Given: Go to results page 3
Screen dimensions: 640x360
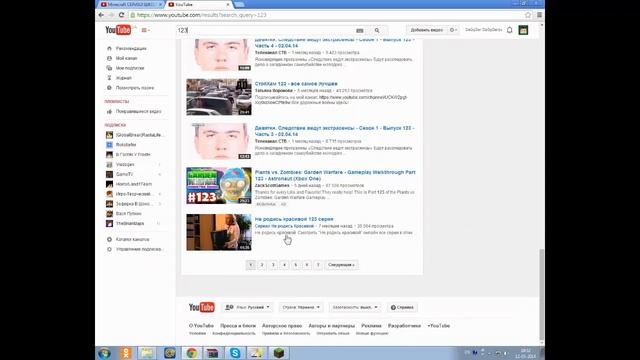Looking at the screenshot, I should pyautogui.click(x=273, y=265).
